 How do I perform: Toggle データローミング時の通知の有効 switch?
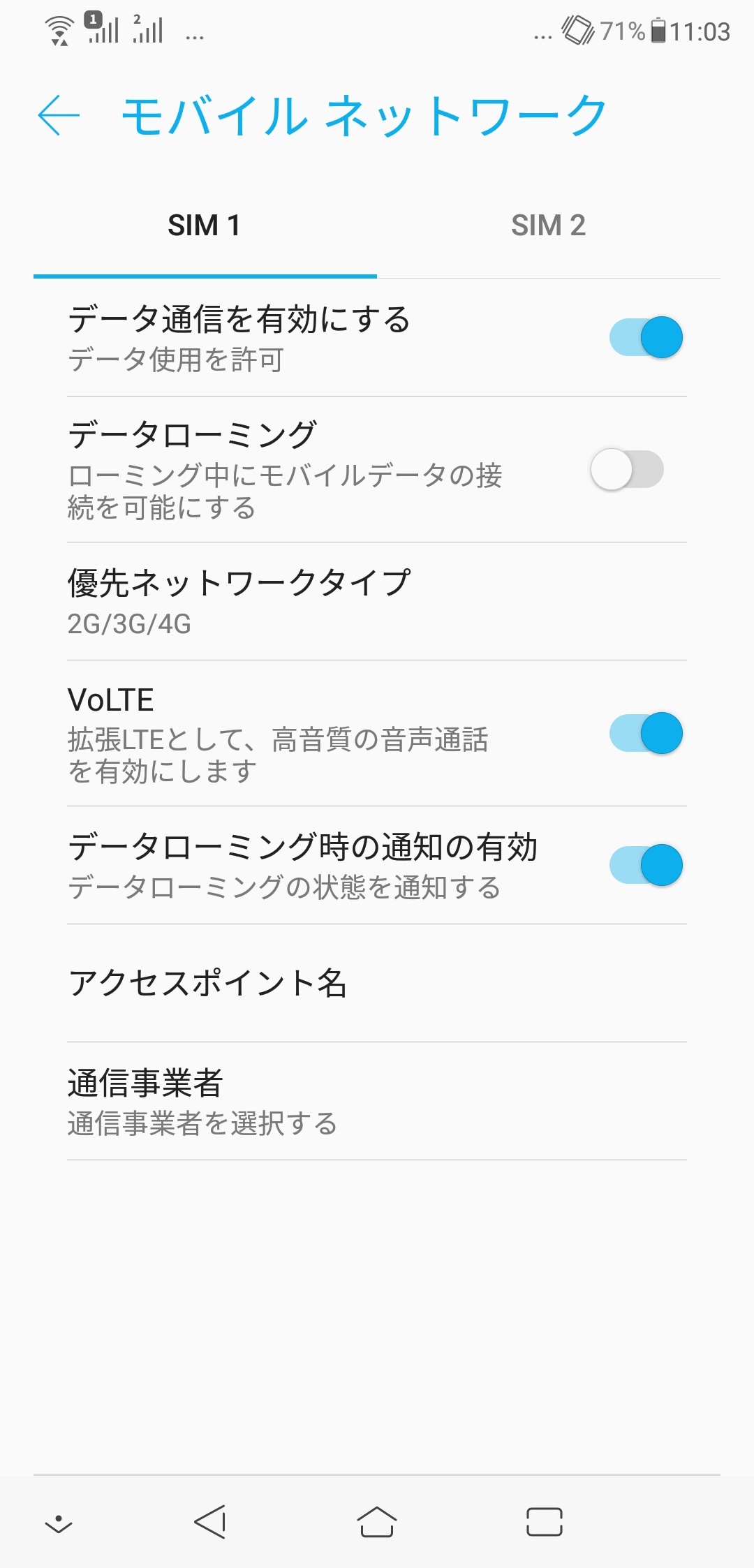646,865
